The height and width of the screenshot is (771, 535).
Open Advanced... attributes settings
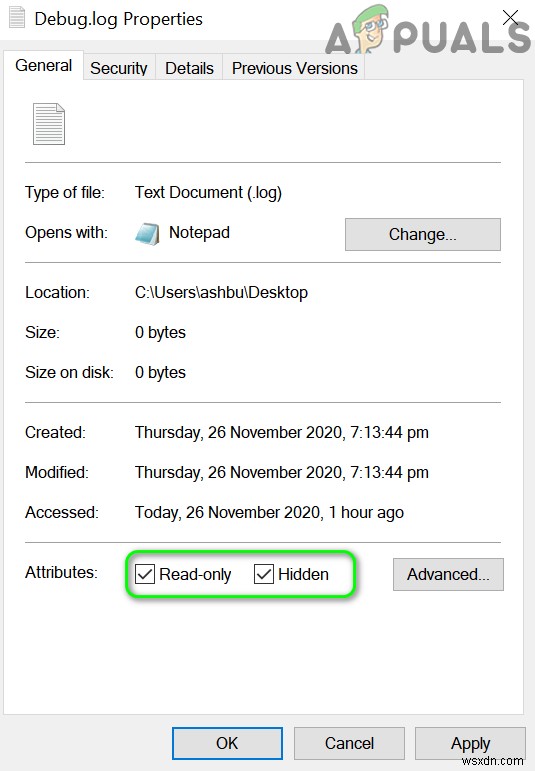[x=448, y=574]
